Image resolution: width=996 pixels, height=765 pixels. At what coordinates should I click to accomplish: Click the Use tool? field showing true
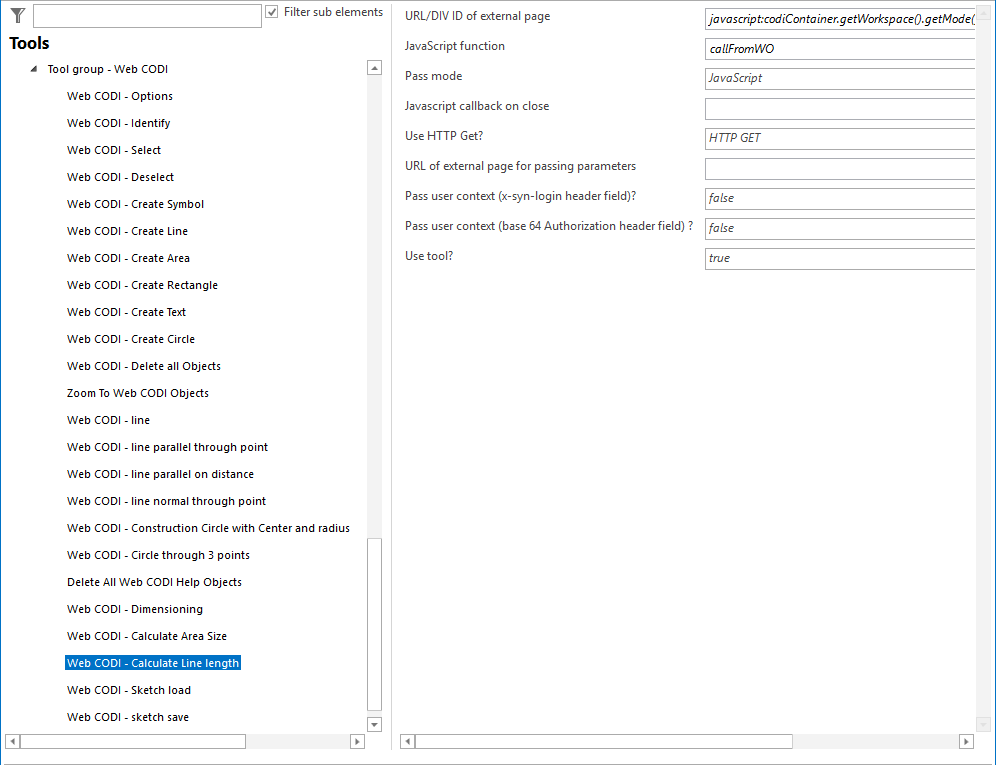coord(840,258)
